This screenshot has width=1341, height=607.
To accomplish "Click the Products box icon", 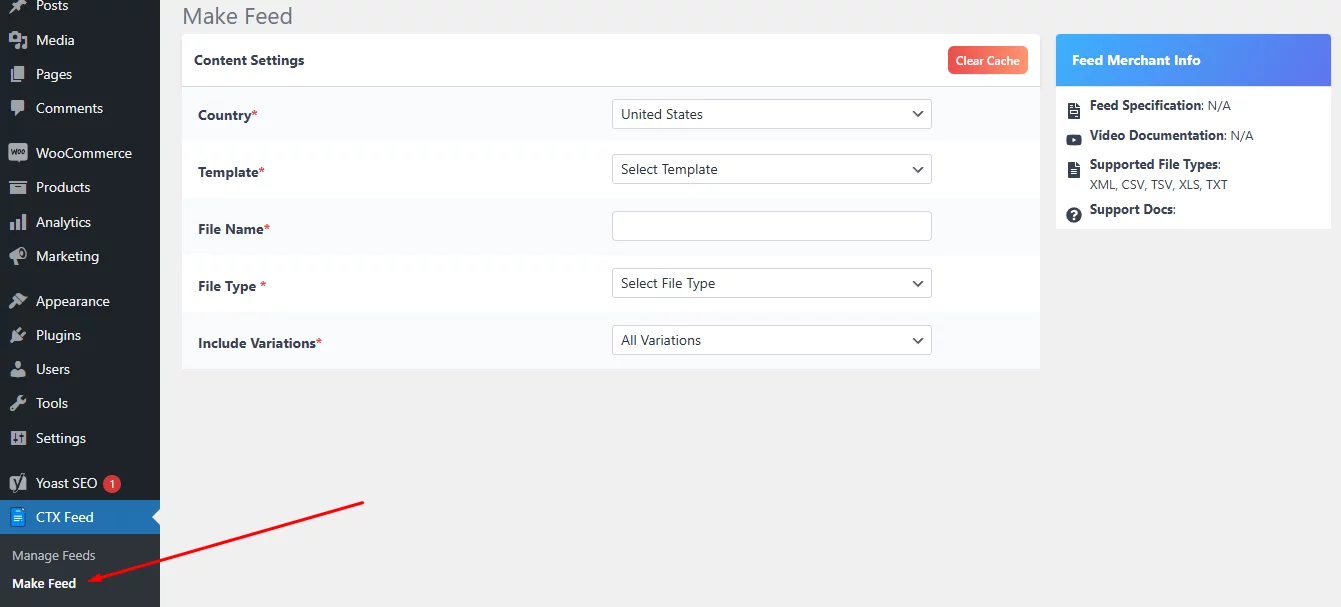I will click(x=18, y=187).
